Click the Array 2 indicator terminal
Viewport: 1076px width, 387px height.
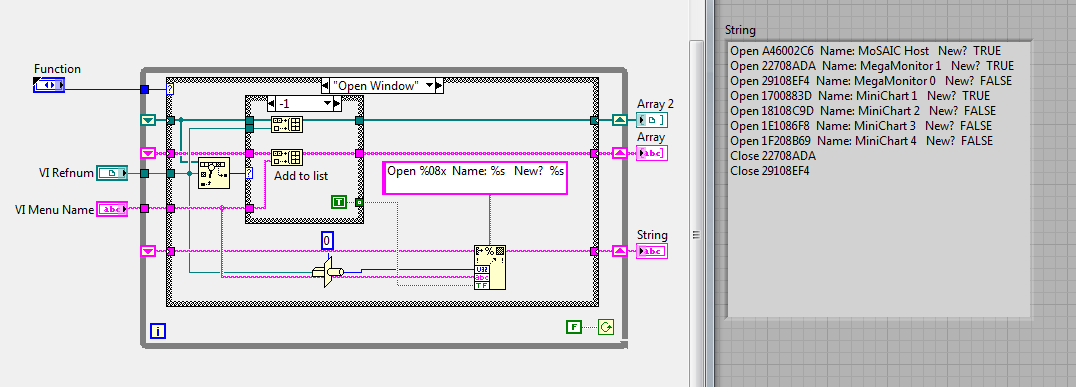pyautogui.click(x=652, y=121)
